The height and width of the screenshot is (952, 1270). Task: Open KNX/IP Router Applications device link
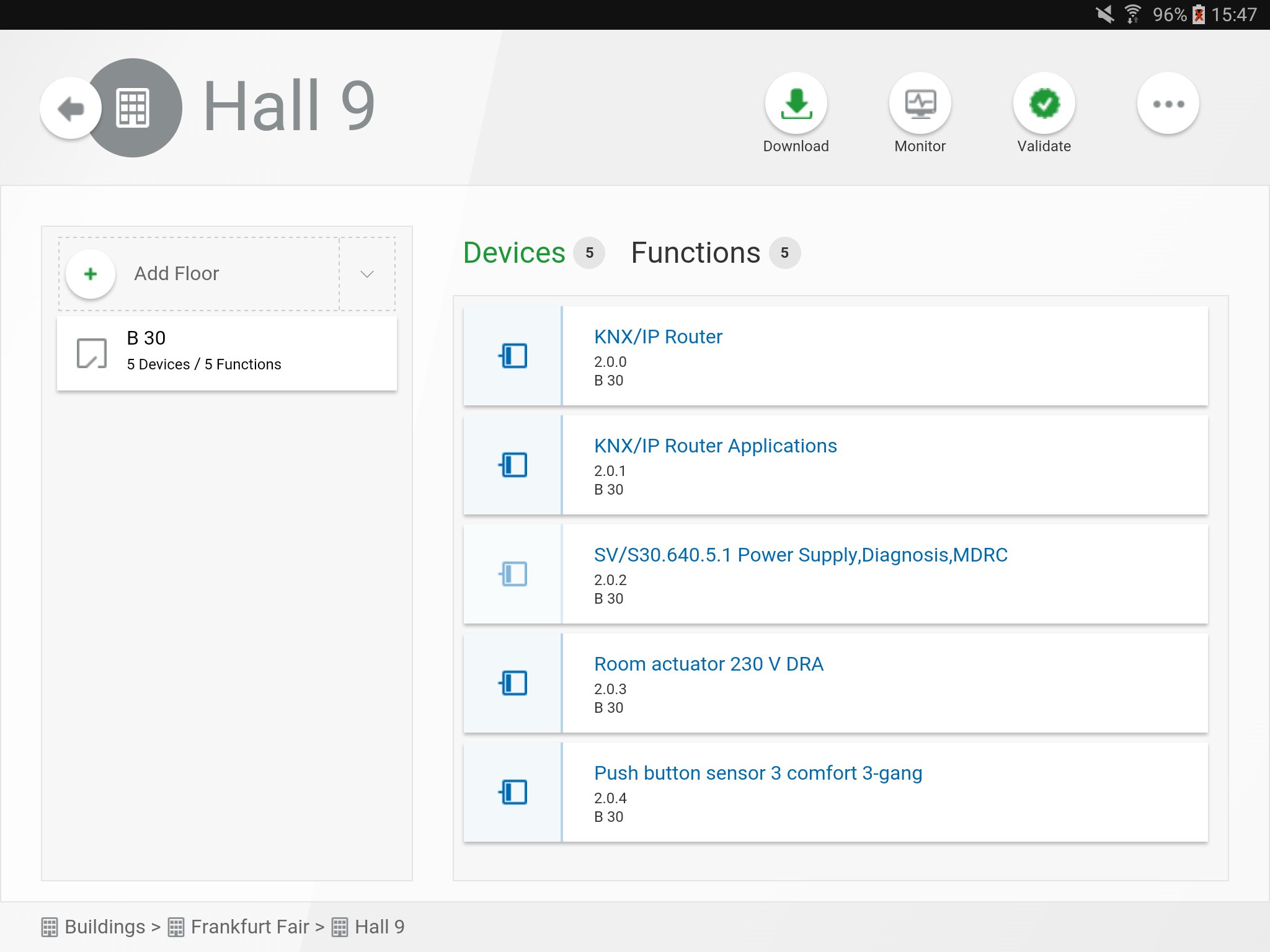click(715, 446)
